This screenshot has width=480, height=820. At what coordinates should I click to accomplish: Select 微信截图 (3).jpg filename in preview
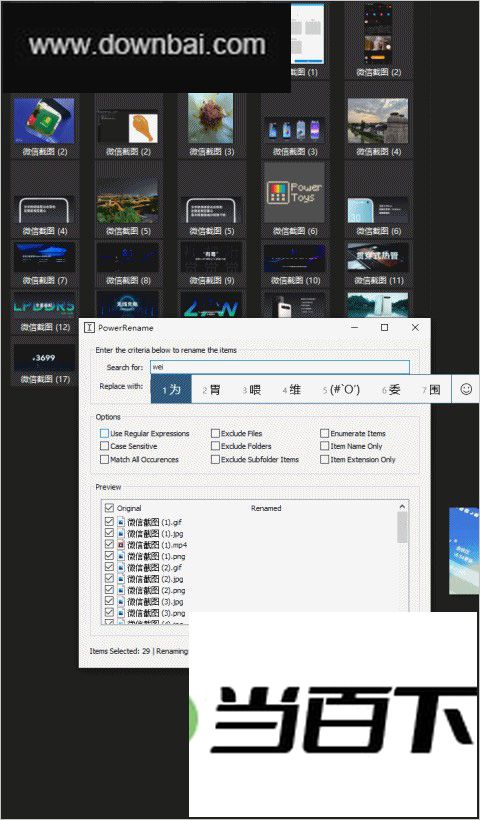click(155, 601)
